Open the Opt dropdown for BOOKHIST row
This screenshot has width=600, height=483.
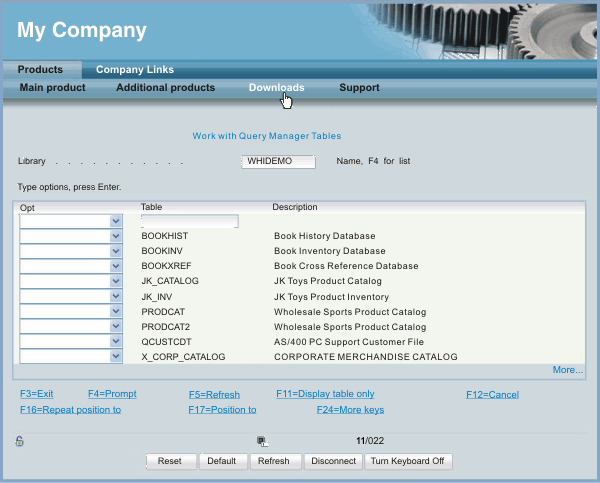point(116,236)
